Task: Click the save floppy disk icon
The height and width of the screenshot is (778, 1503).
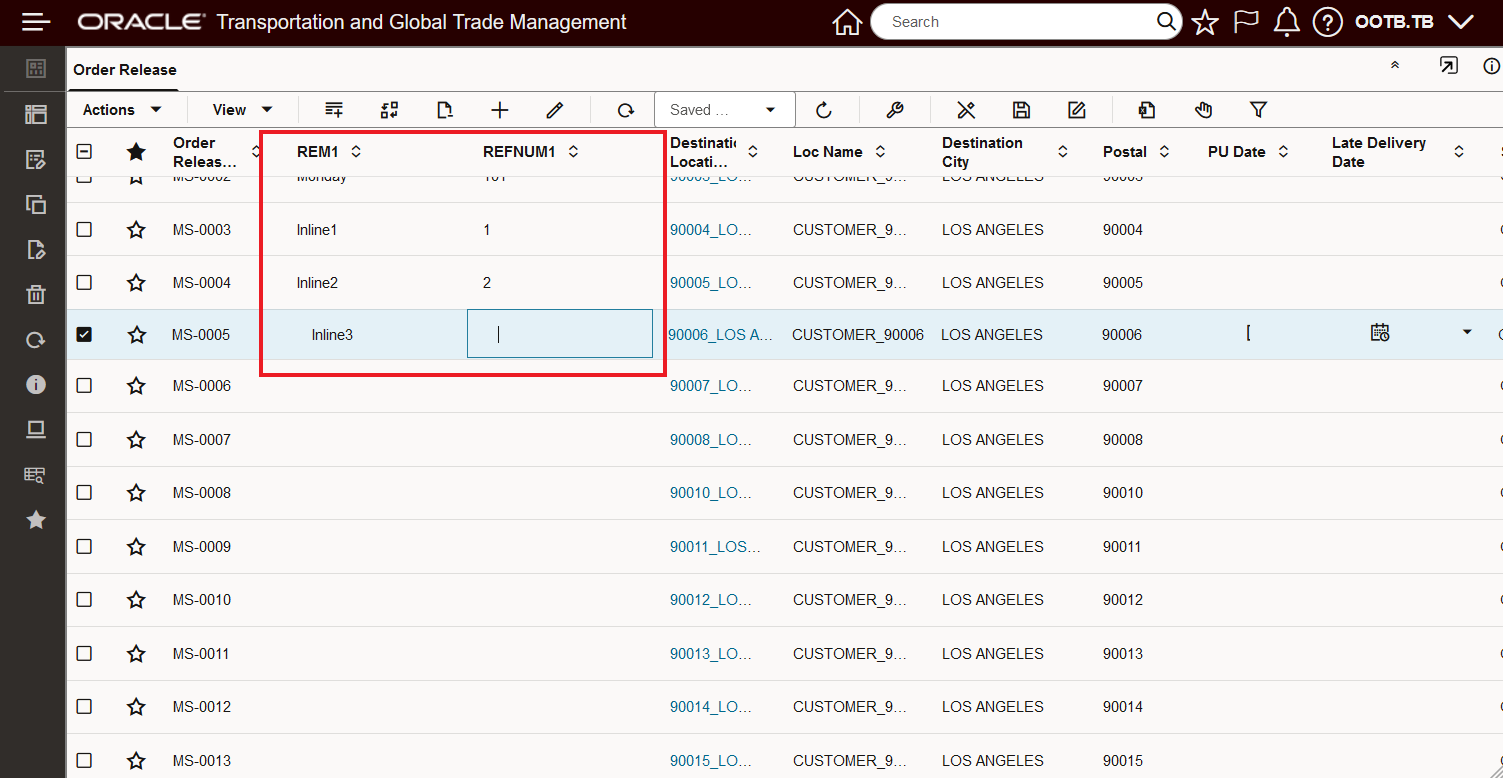Action: tap(1021, 110)
